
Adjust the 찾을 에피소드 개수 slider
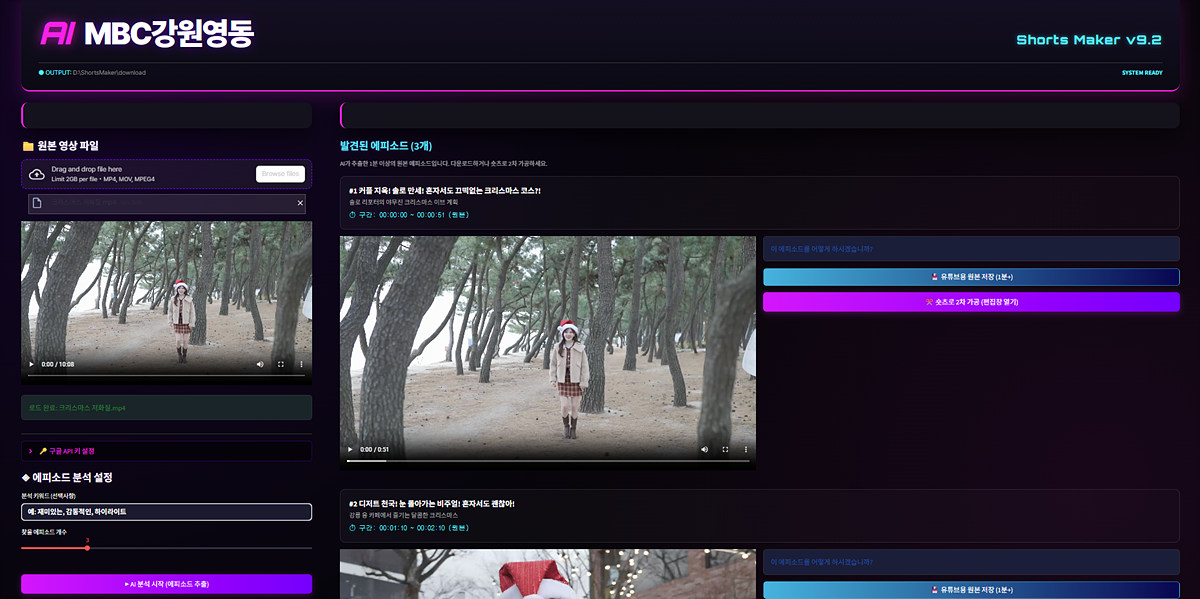(x=87, y=548)
